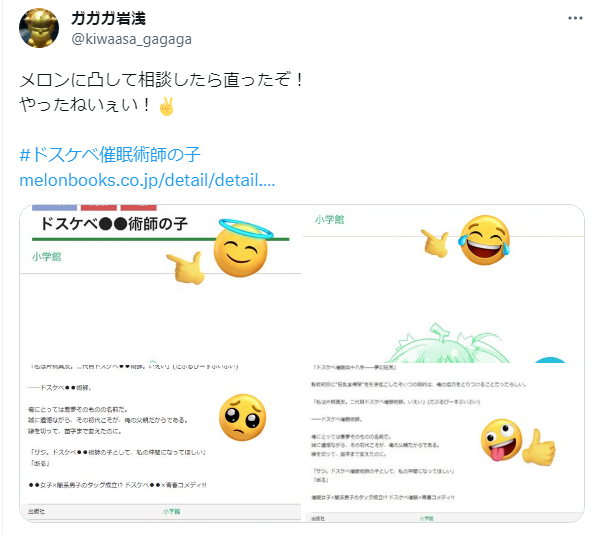
Task: Open the right fixed-title screenshot
Action: [x=443, y=363]
